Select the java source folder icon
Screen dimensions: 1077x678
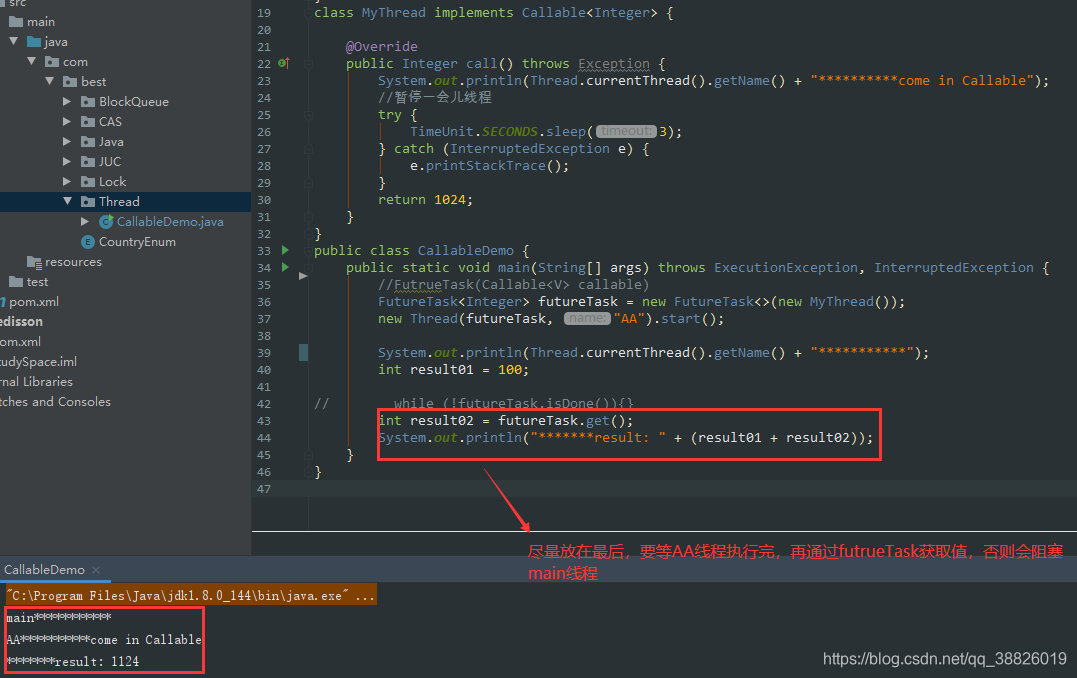(34, 42)
